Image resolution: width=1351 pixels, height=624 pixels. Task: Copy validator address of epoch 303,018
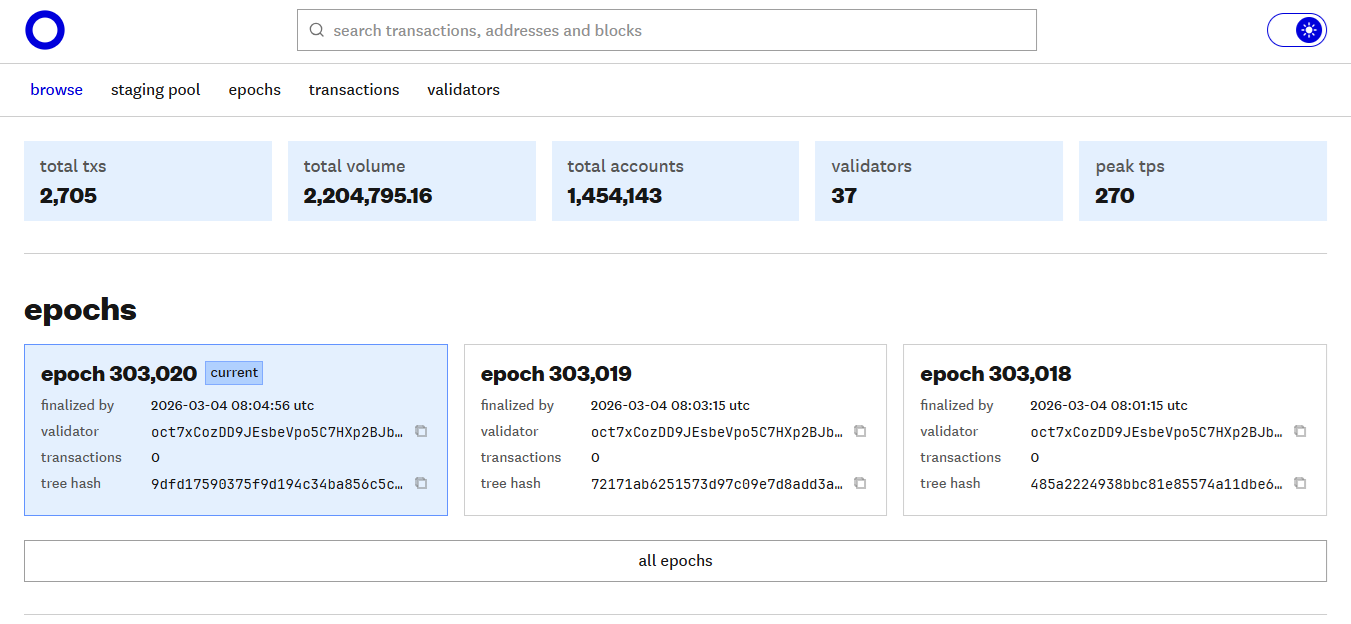[x=1300, y=431]
